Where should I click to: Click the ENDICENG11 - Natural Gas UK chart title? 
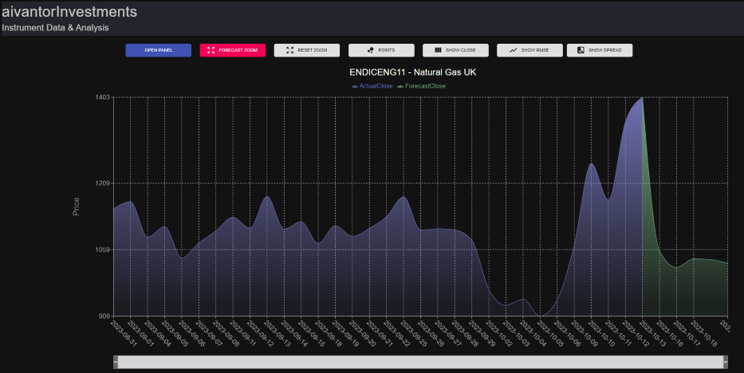(x=413, y=72)
